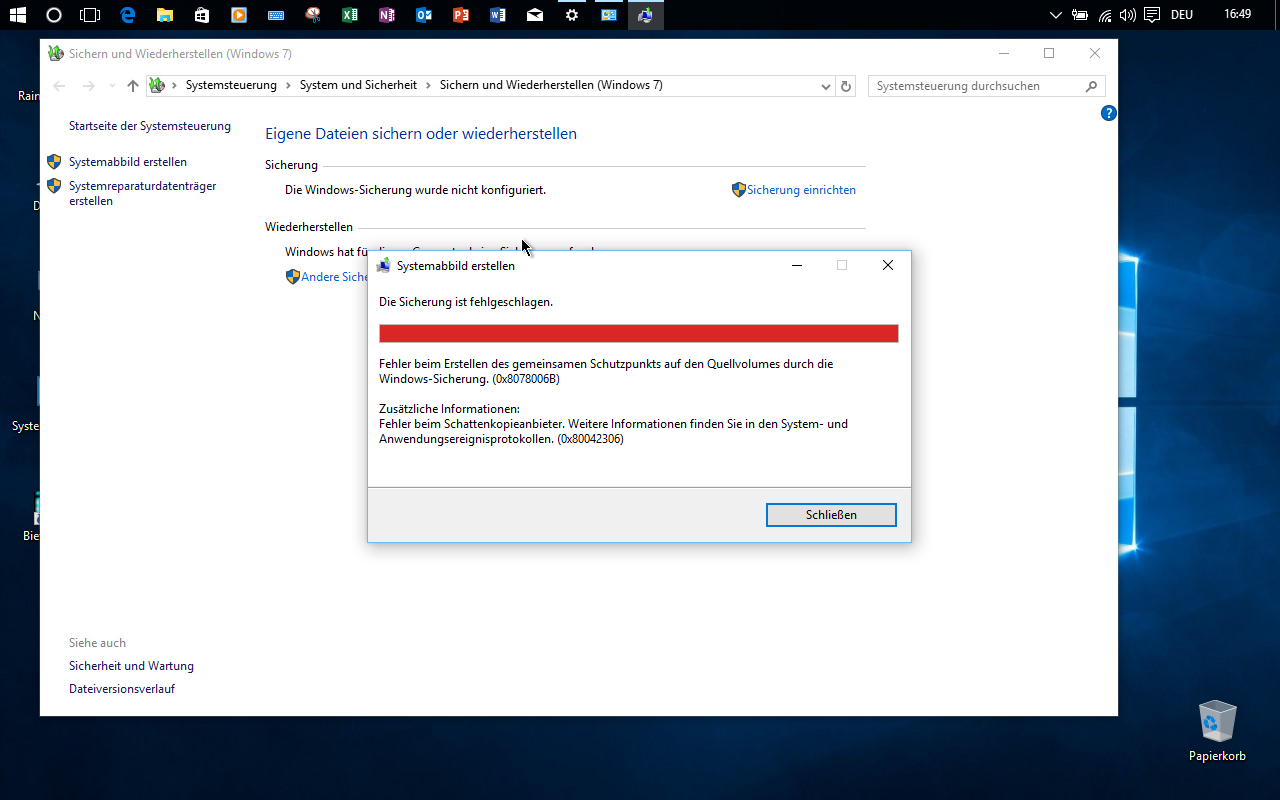1280x800 pixels.
Task: Open the Dateiversionsverlauf link
Action: (122, 689)
